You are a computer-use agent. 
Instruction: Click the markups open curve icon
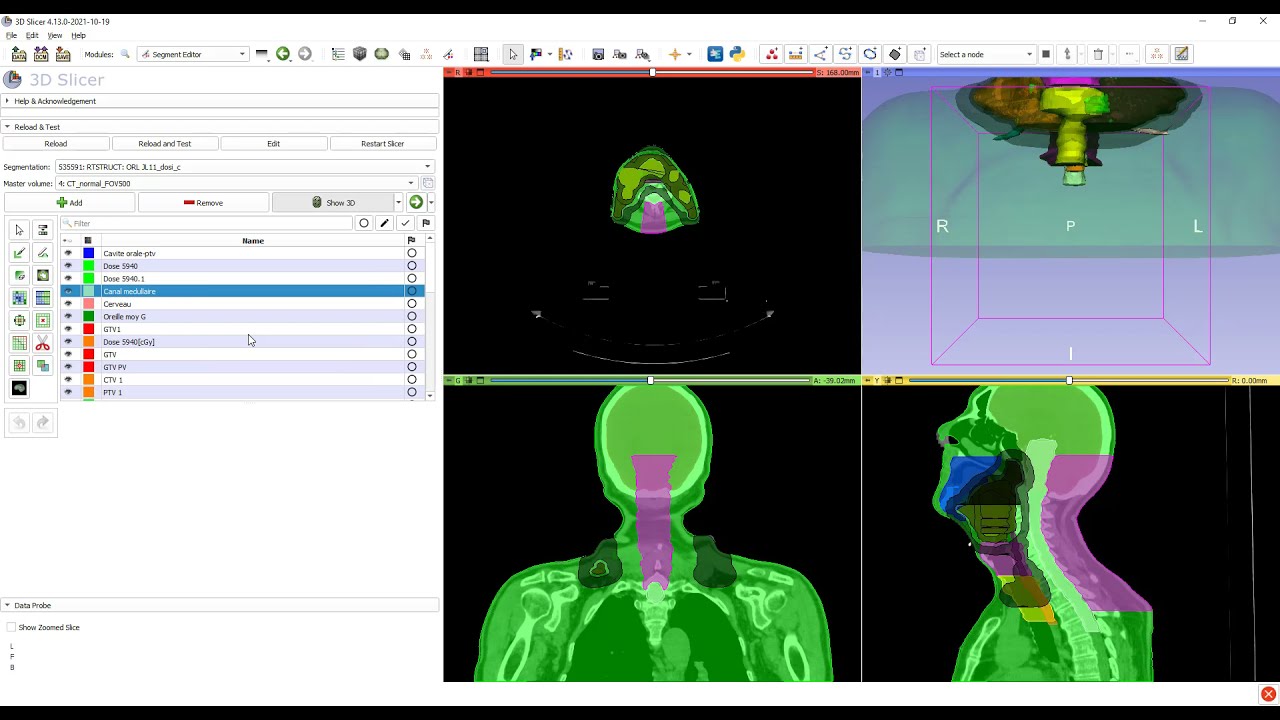pyautogui.click(x=846, y=54)
